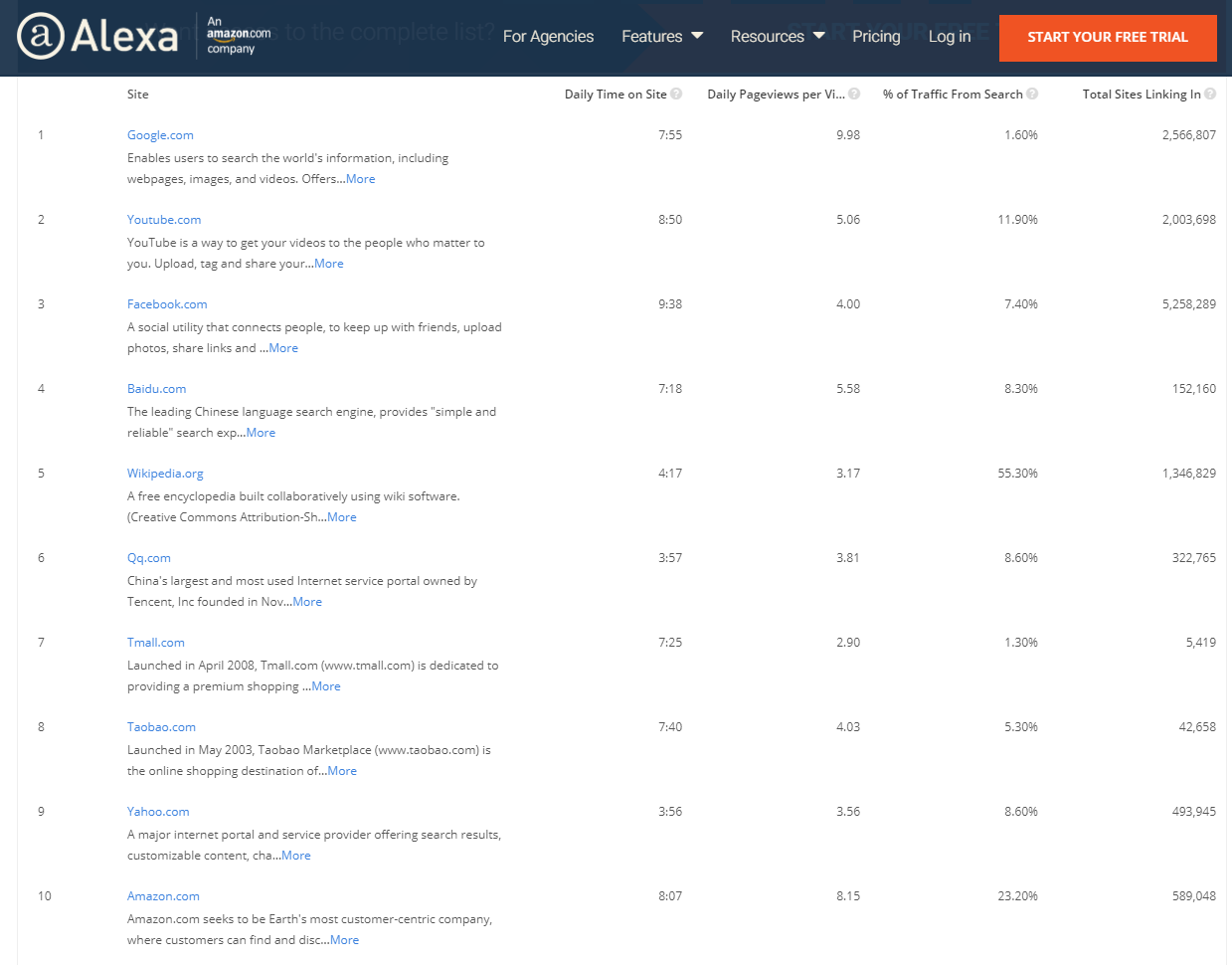Screen dimensions: 1232x965
Task: Open the Amazon.com site link
Action: (x=163, y=896)
